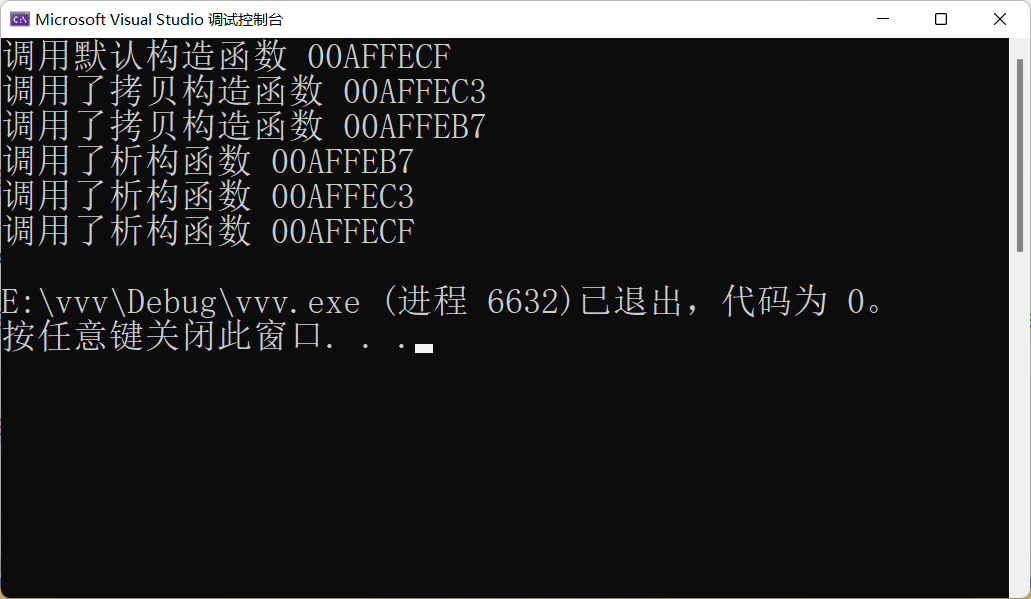Click address 00AFFEC3 on first 拷贝构造函数 line
This screenshot has width=1031, height=599.
[x=414, y=91]
